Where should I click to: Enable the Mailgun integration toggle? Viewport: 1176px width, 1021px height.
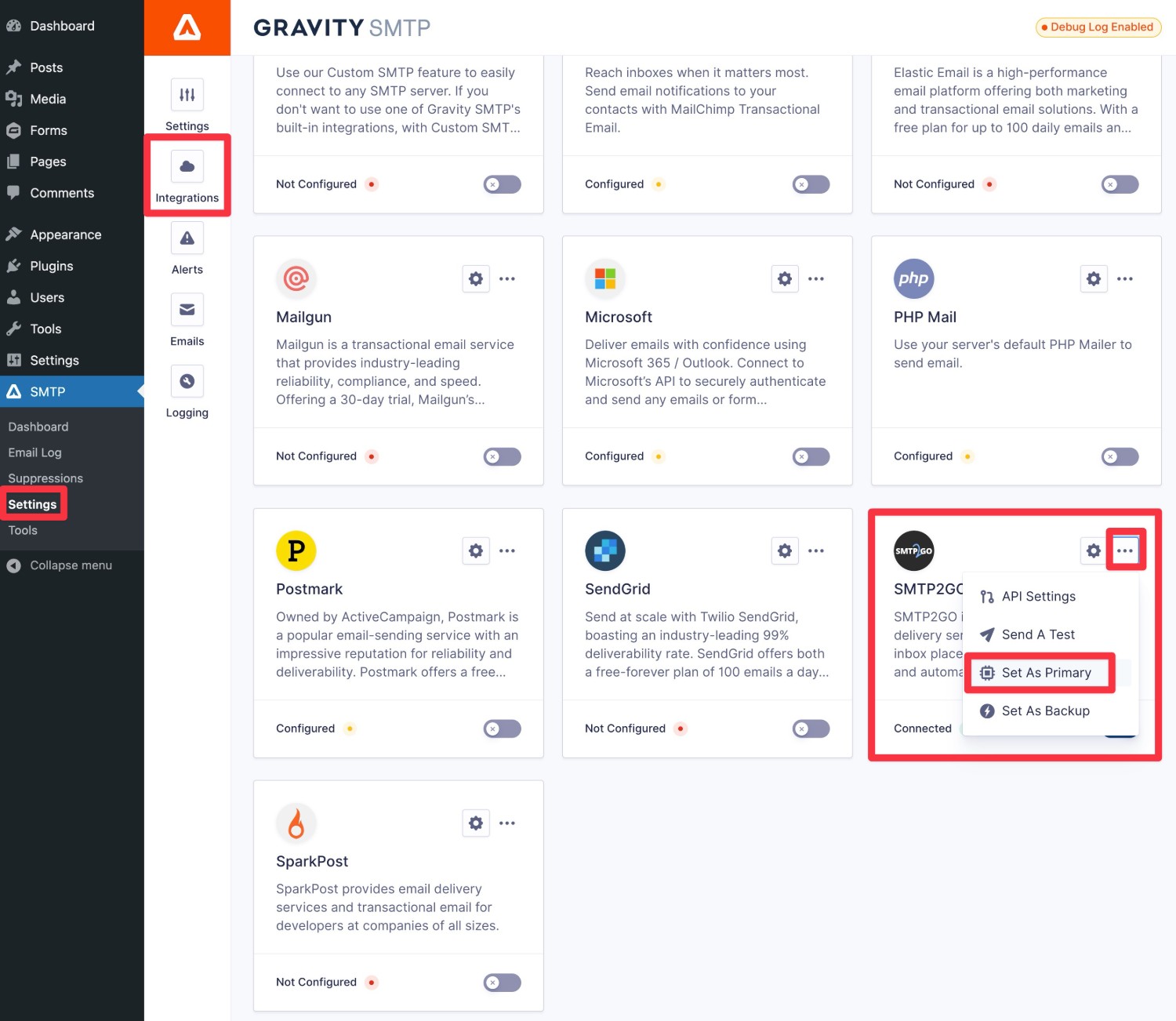coord(503,456)
